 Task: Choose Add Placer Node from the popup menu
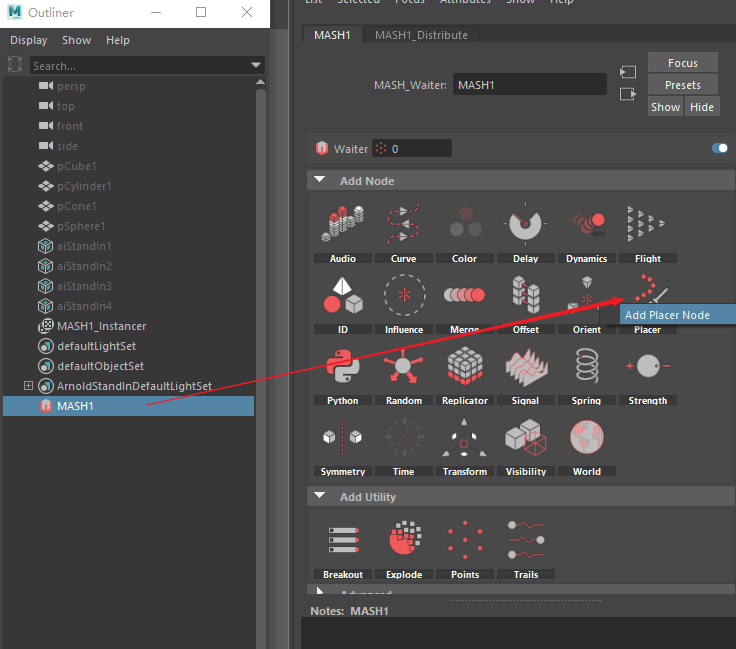pos(678,315)
